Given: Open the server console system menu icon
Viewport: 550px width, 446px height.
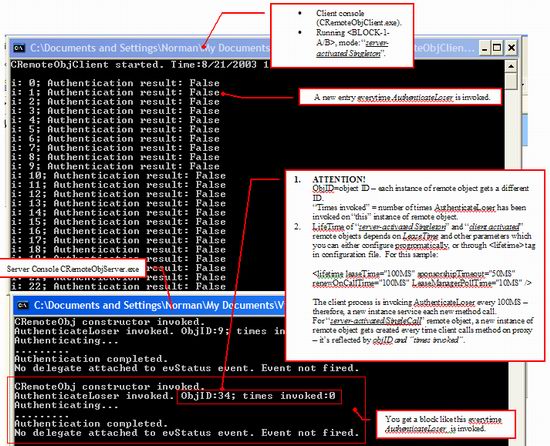Looking at the screenshot, I should click(x=23, y=305).
